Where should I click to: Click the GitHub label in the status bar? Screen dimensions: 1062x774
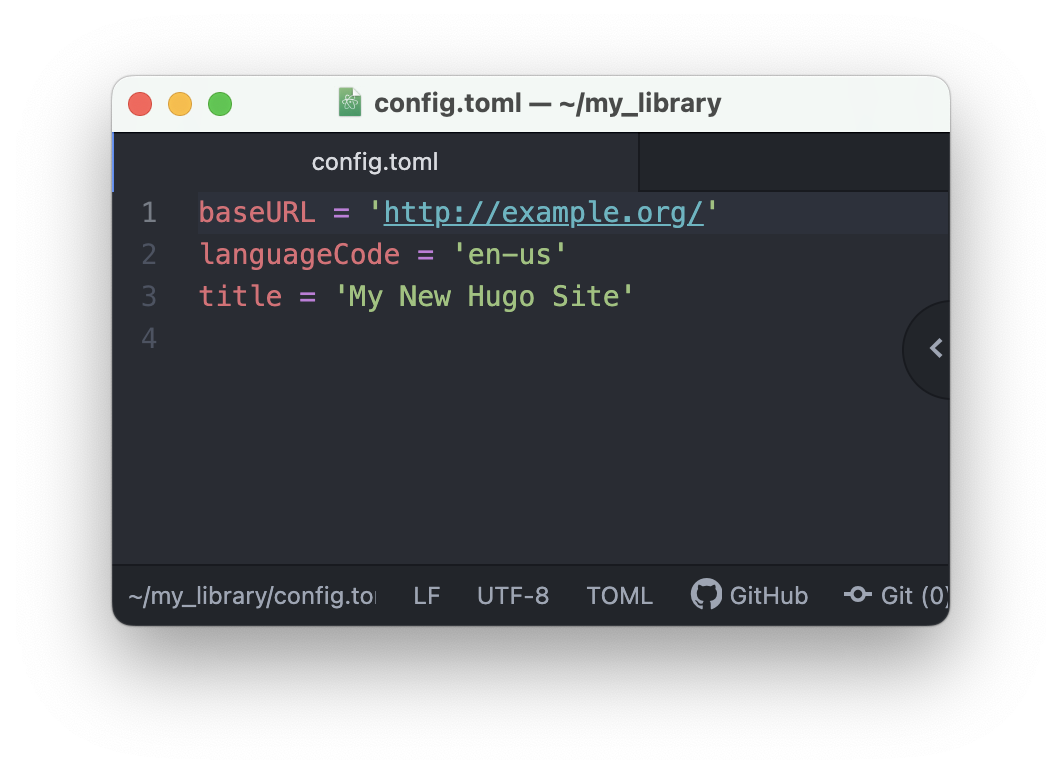(768, 595)
